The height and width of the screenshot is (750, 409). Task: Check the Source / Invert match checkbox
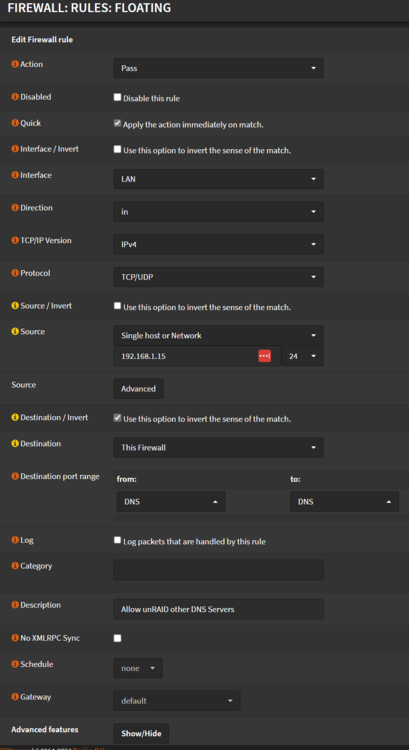tap(117, 306)
